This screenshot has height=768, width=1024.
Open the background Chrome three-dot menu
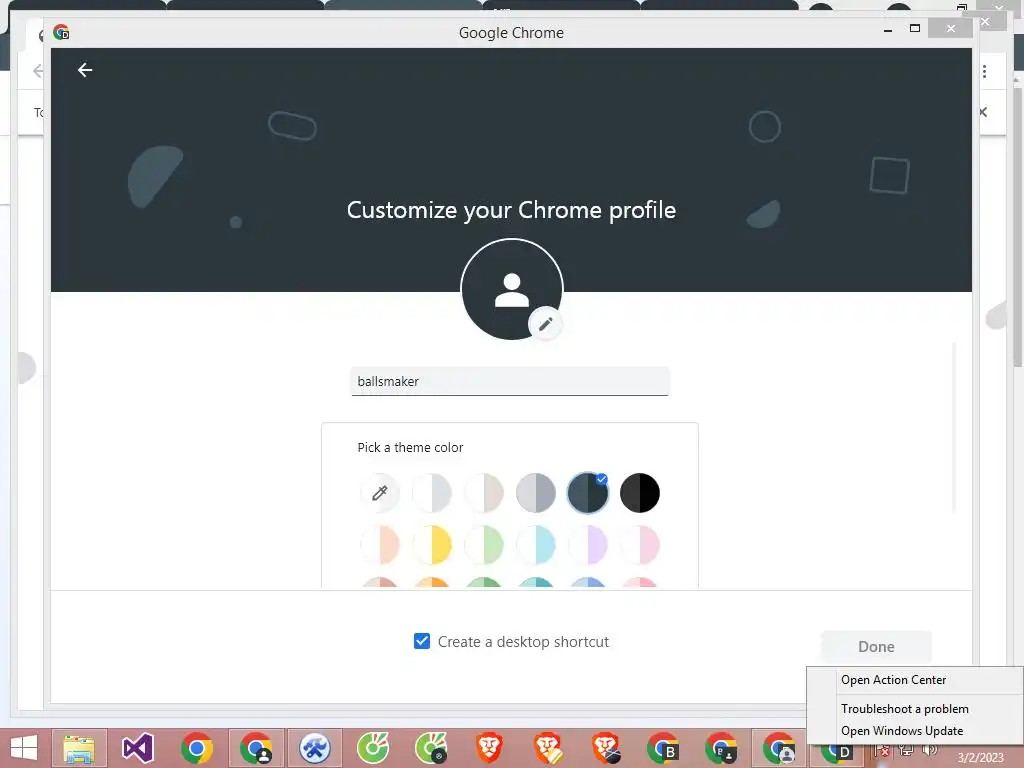(984, 71)
